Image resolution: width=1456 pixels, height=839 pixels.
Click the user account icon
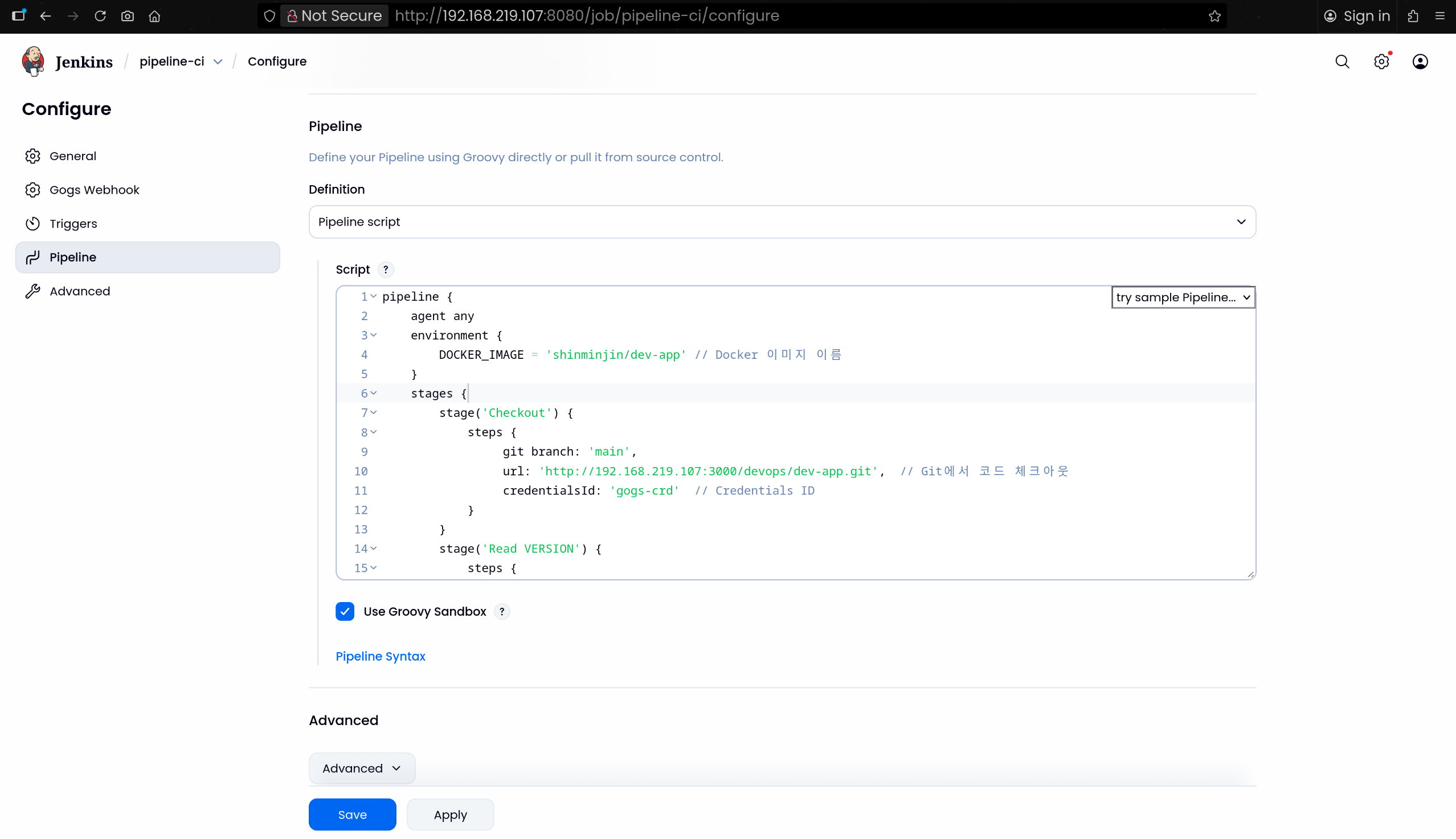coord(1420,62)
